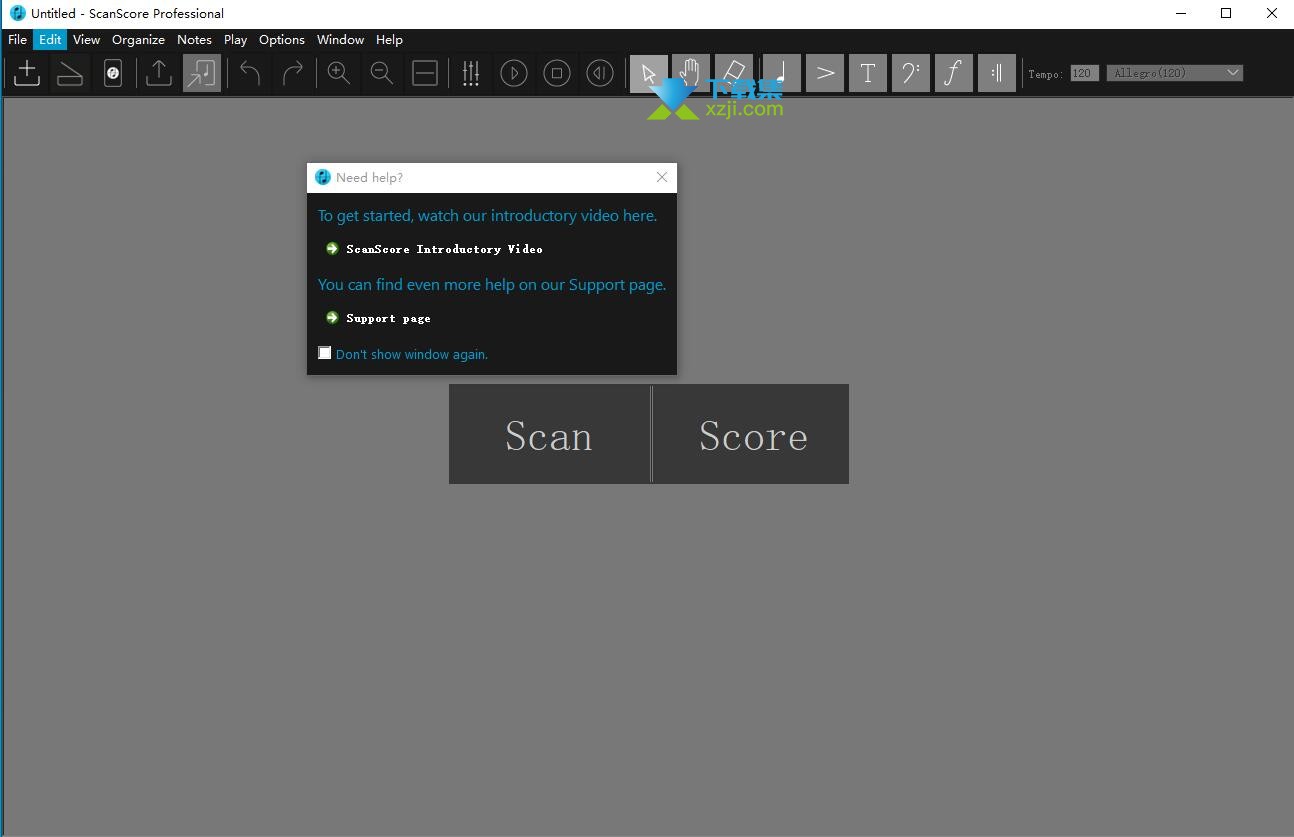Open the Notes menu

click(194, 40)
